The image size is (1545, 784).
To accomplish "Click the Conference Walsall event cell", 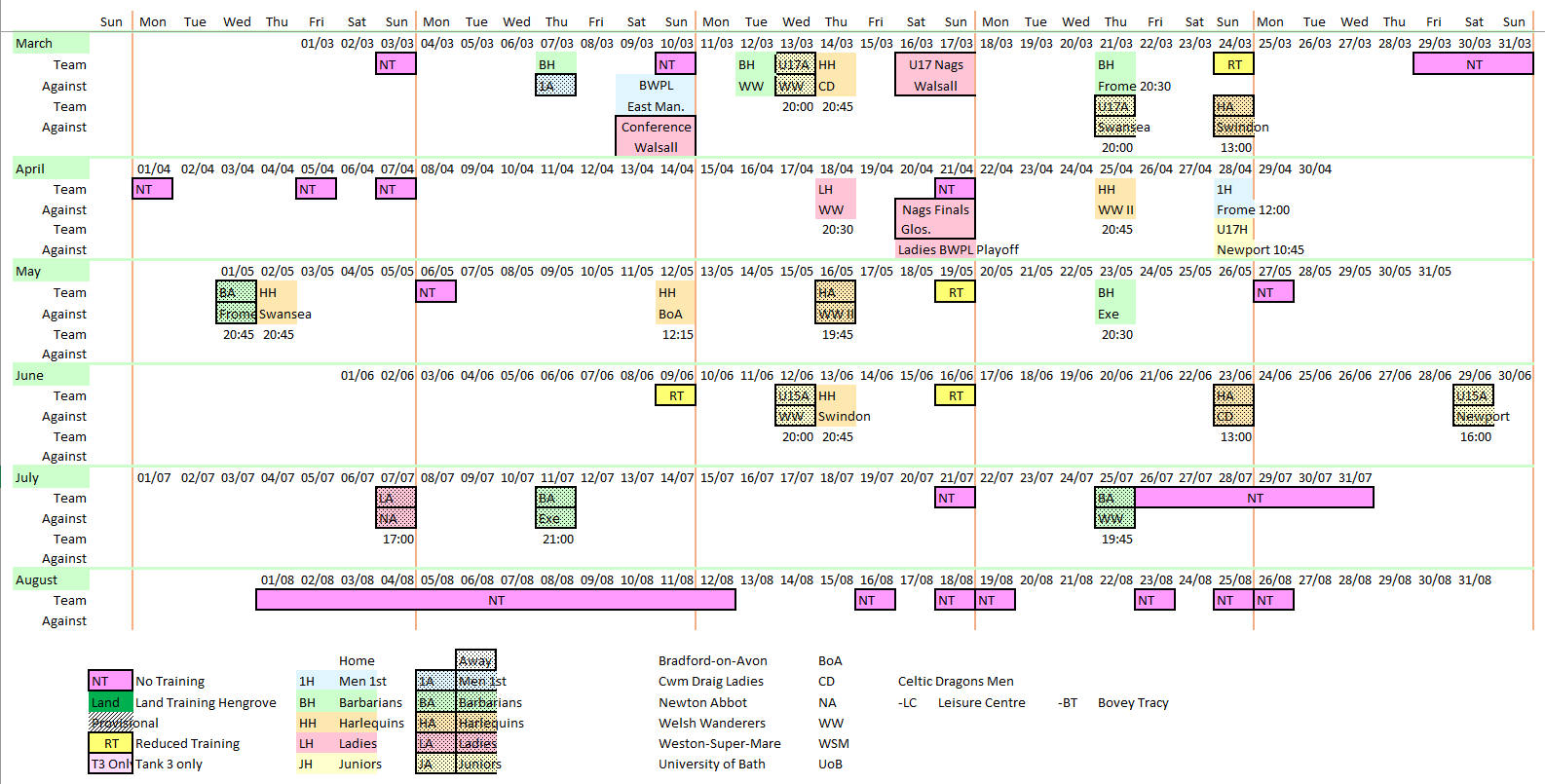I will coord(656,137).
